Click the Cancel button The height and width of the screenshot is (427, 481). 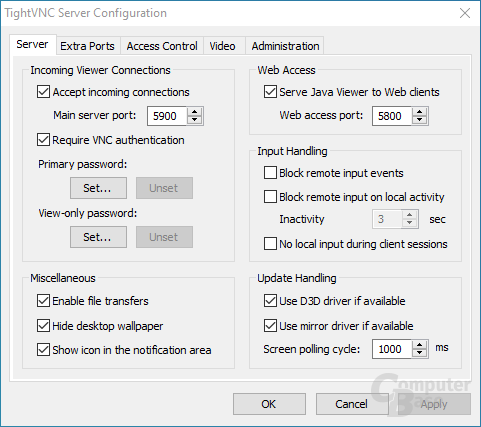tap(352, 404)
